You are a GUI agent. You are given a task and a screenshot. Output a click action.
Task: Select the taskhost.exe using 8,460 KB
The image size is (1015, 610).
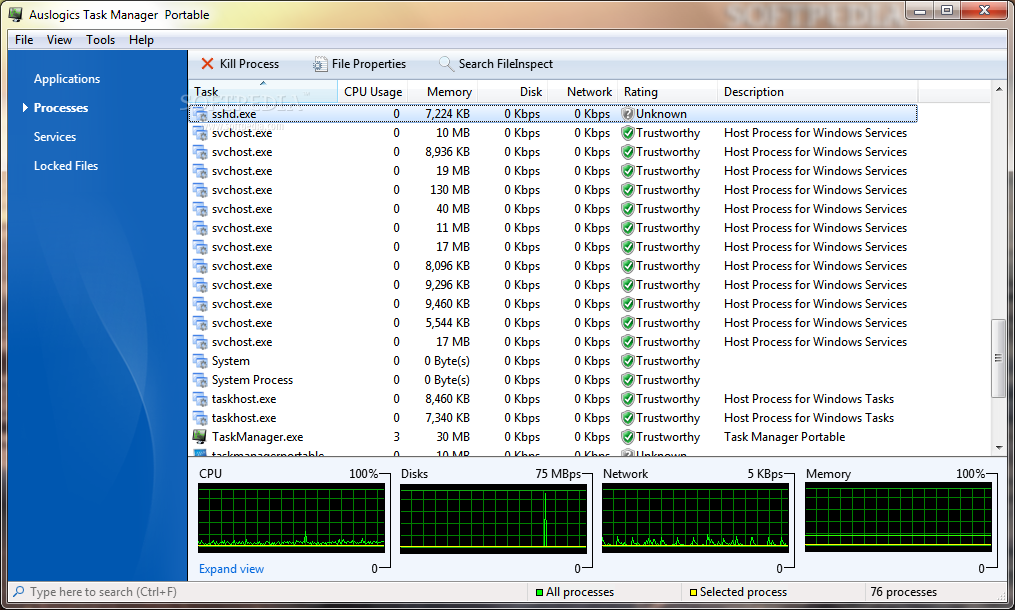point(243,399)
